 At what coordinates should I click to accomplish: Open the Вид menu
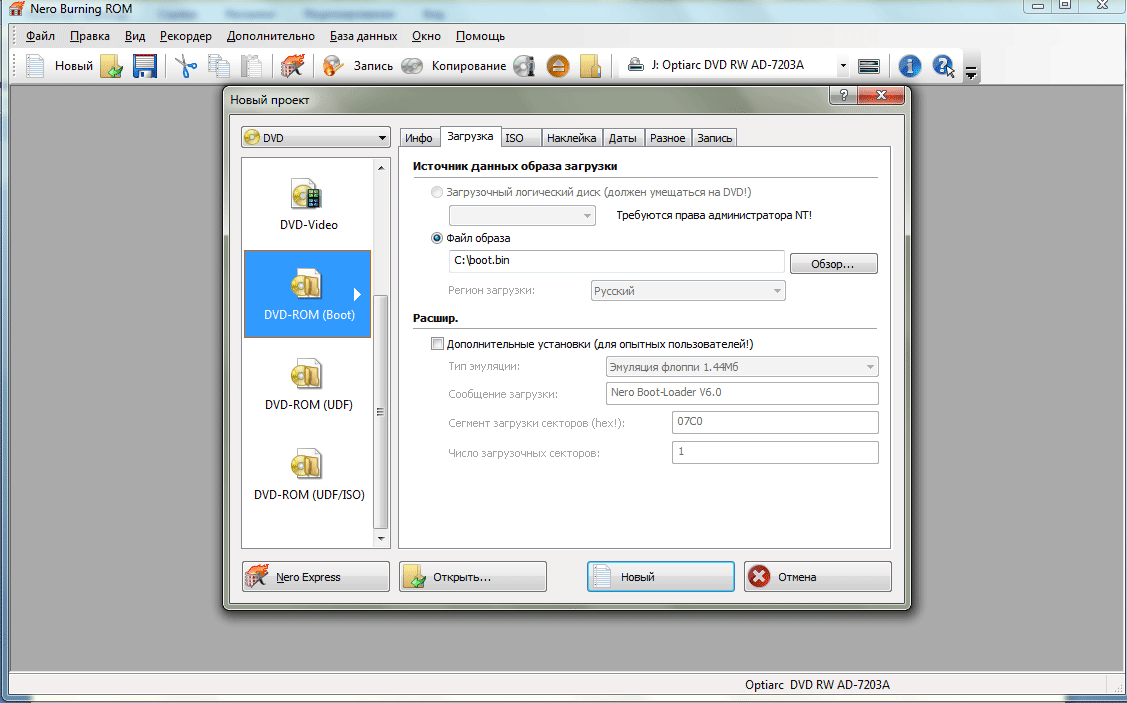pos(135,36)
